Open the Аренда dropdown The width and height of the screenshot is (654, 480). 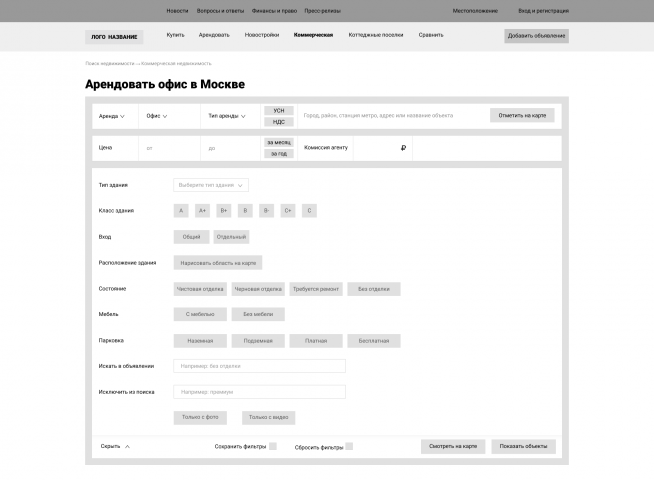tap(112, 116)
